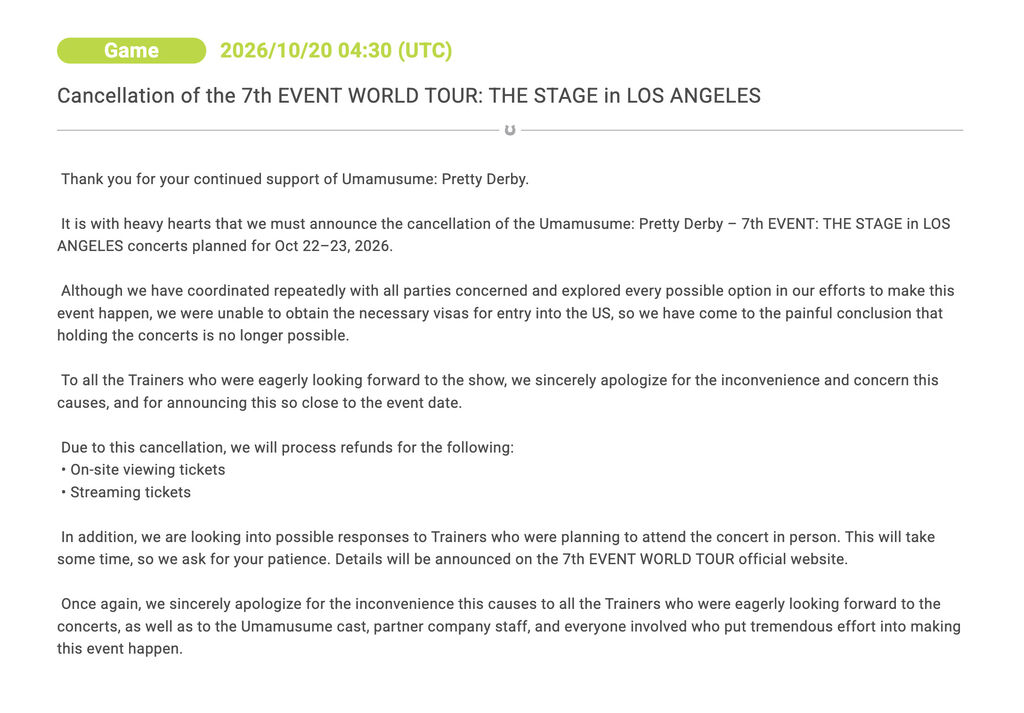Click '7th EVENT WORLD TOUR official website' text
1024x713 pixels.
pyautogui.click(x=705, y=559)
